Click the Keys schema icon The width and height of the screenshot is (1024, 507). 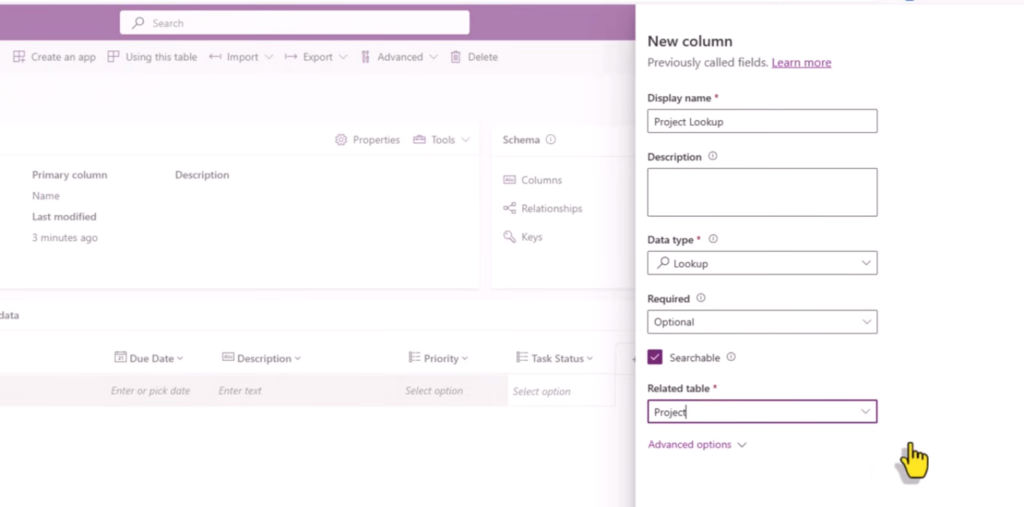coord(509,237)
